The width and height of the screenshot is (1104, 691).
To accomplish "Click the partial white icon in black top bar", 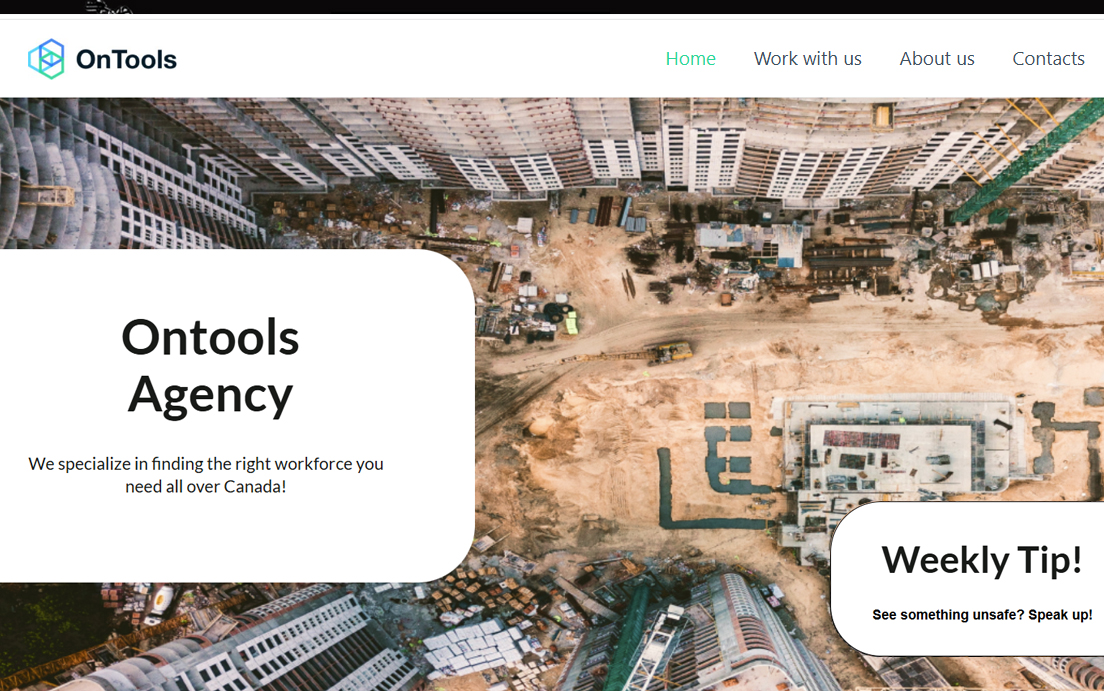I will [x=107, y=6].
